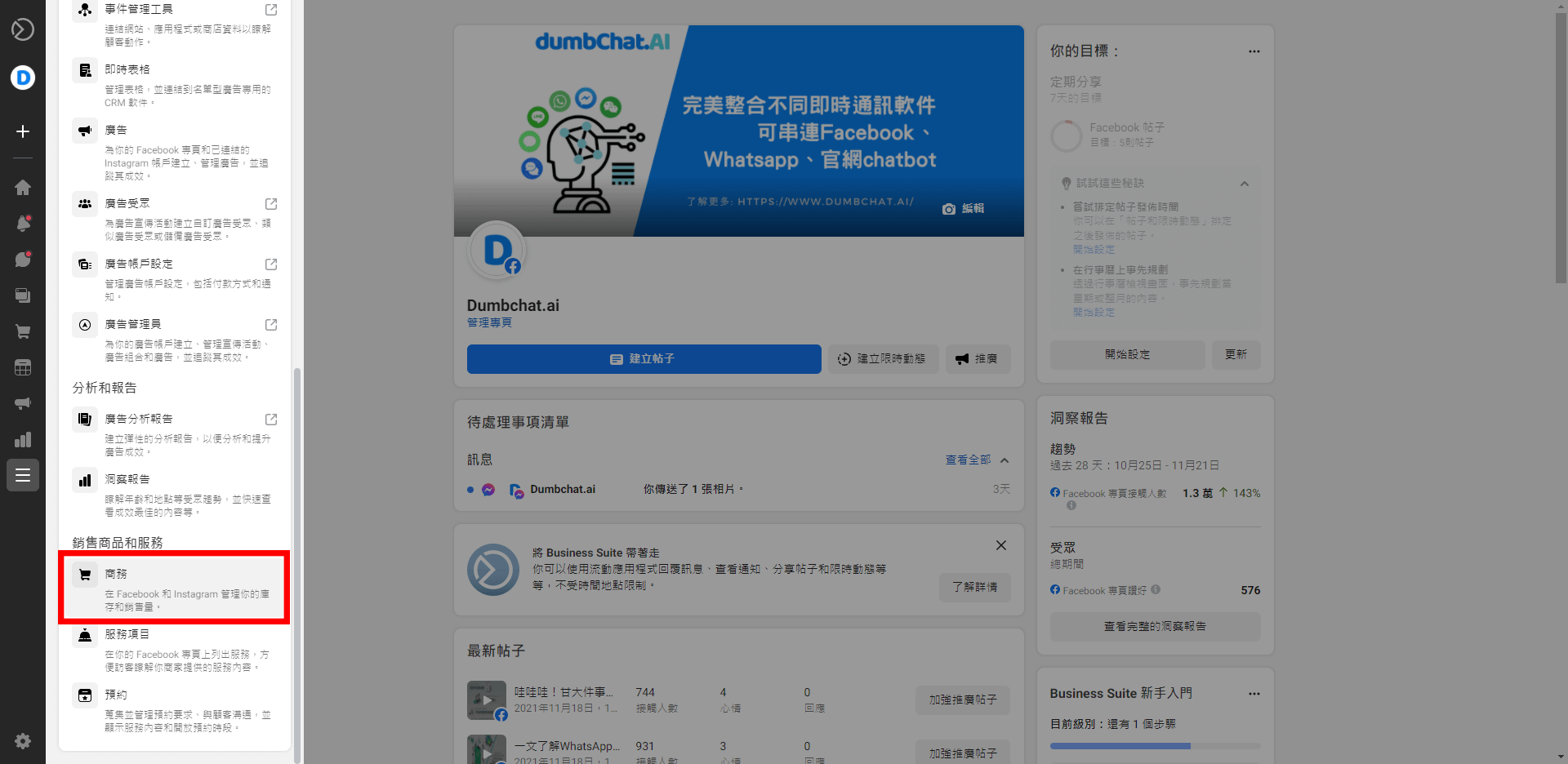Collapse the 訊息 to-do list chevron
Screen dimensions: 1568x764
click(x=1004, y=460)
